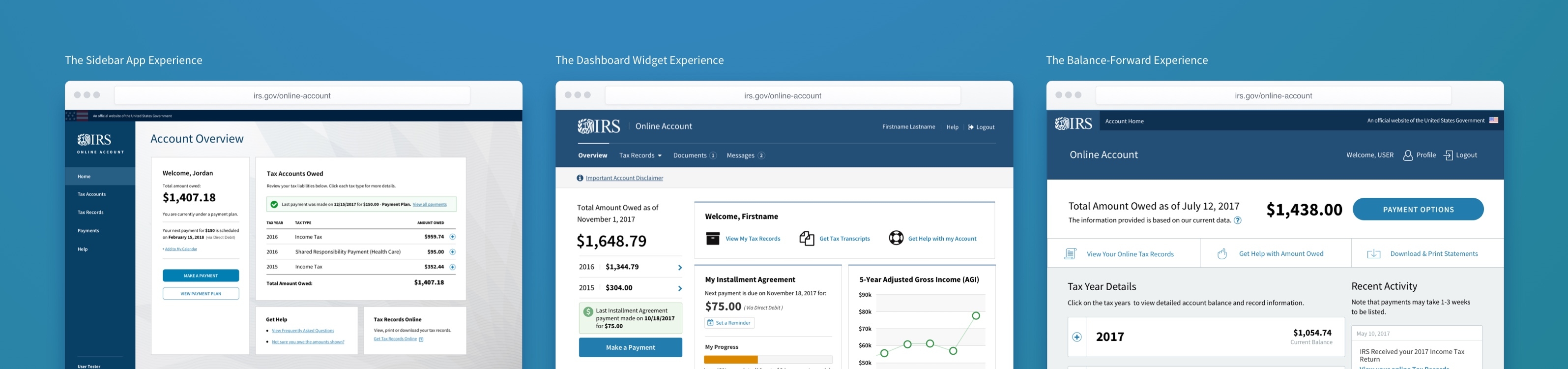The width and height of the screenshot is (1568, 369).
Task: Expand the 2017 tax year details row
Action: tap(1077, 337)
